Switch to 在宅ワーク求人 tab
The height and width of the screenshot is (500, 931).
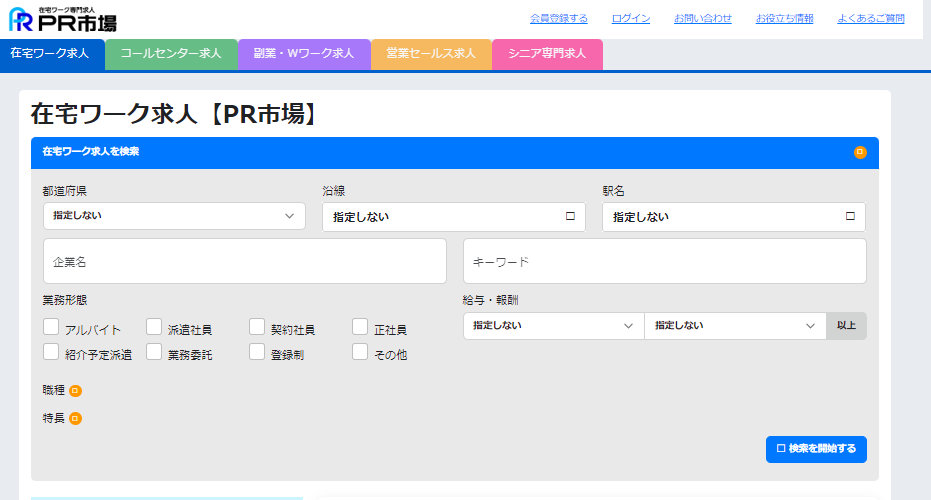(52, 54)
